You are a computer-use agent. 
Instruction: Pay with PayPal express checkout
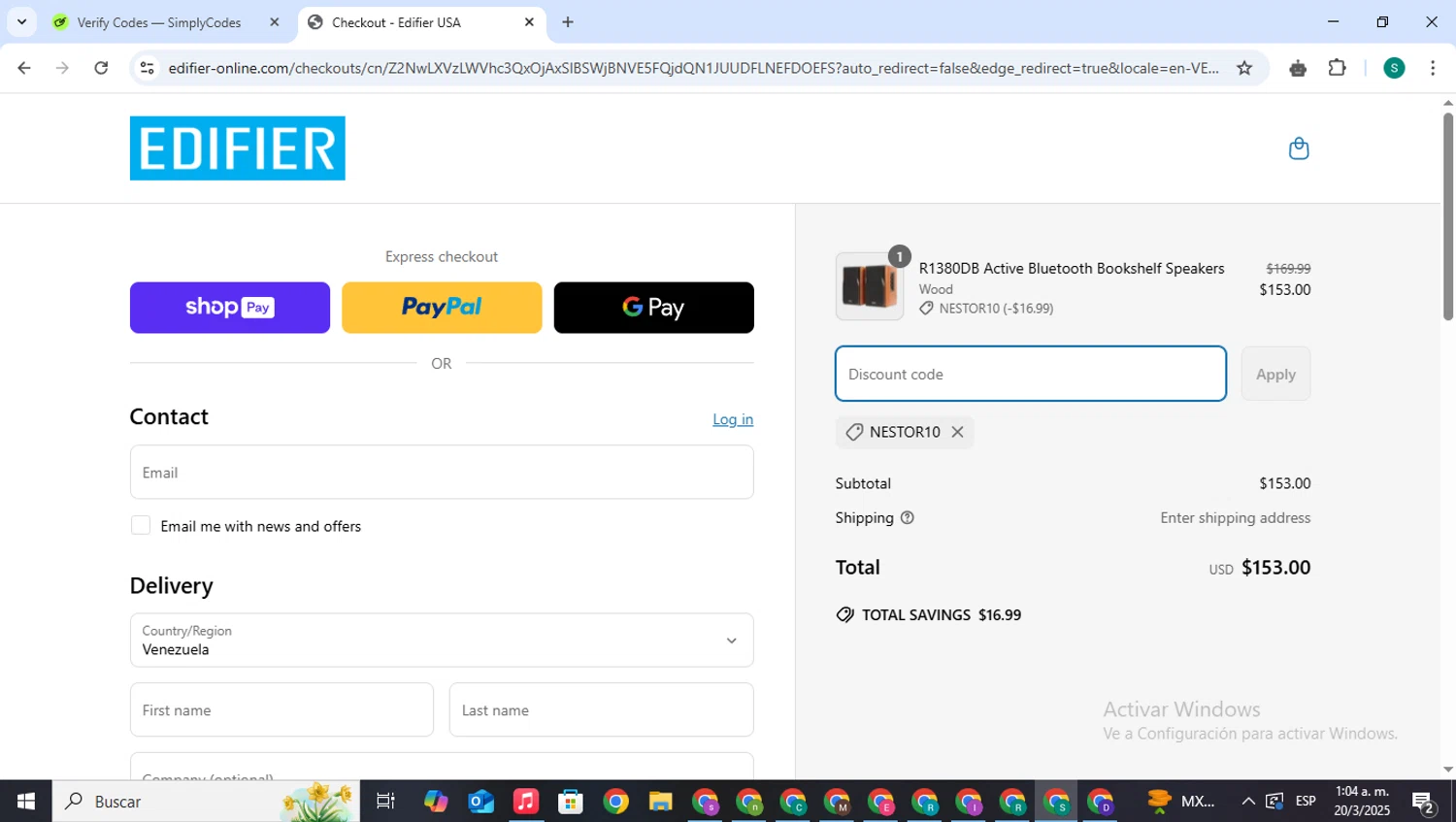[x=442, y=308]
